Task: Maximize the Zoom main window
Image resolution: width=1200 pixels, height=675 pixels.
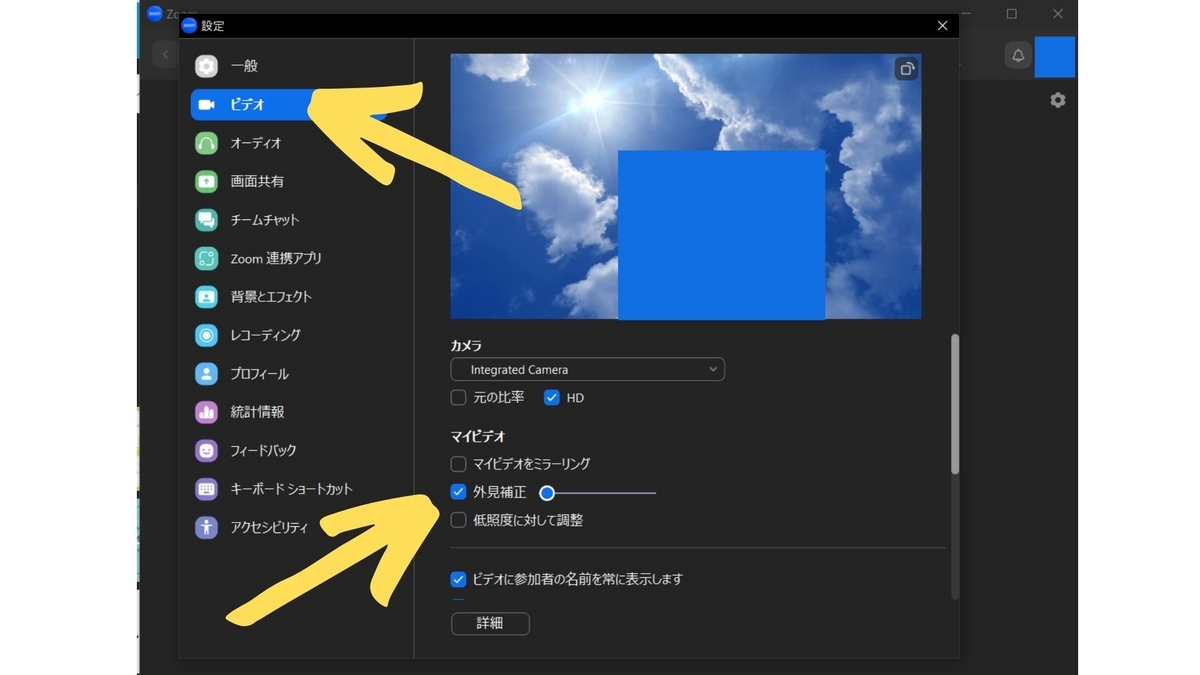Action: pyautogui.click(x=1012, y=14)
